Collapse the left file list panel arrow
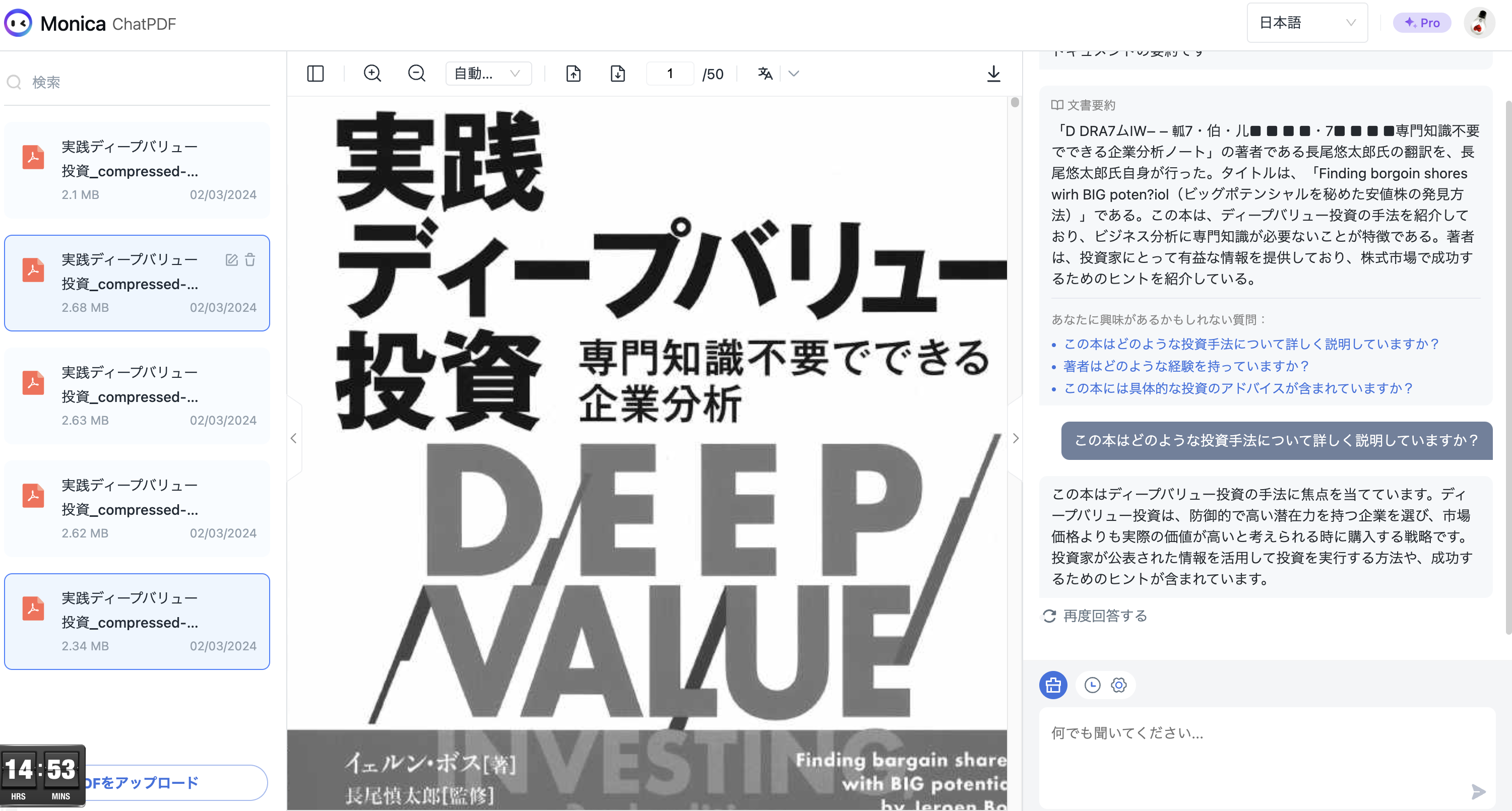Screen dimensions: 1512x811 click(293, 438)
